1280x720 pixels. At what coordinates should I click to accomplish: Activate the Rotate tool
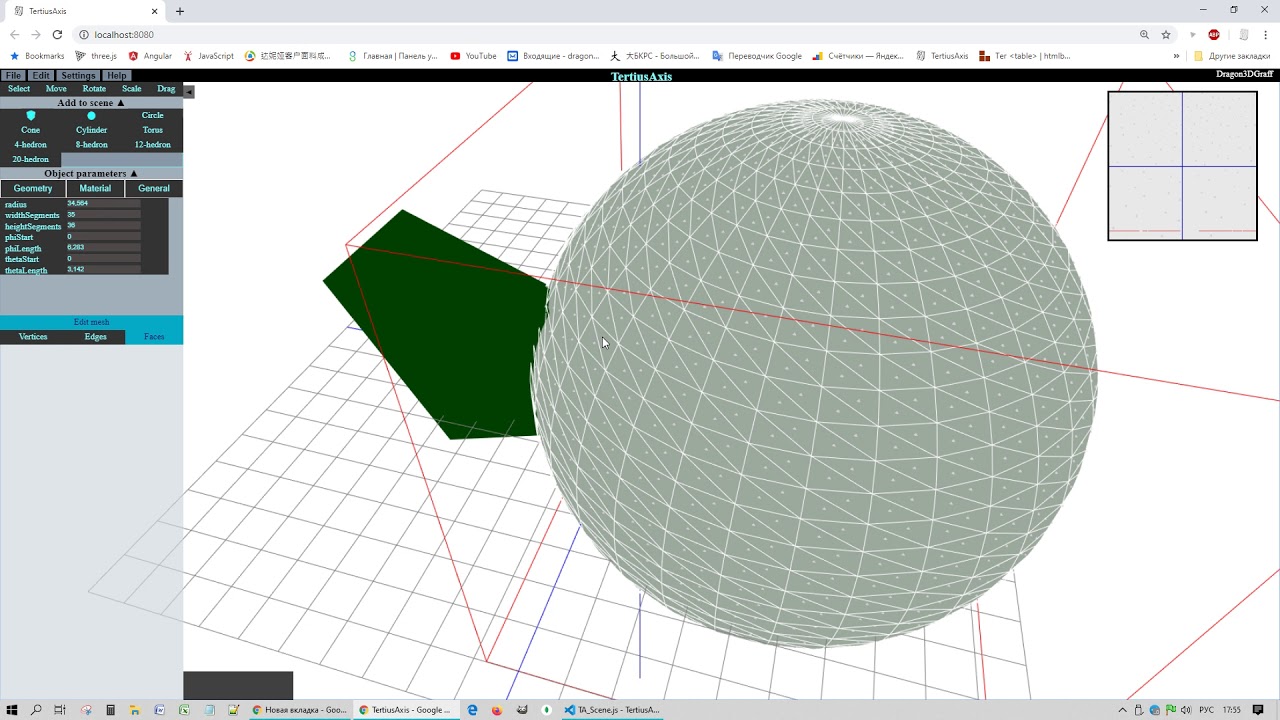(x=94, y=89)
